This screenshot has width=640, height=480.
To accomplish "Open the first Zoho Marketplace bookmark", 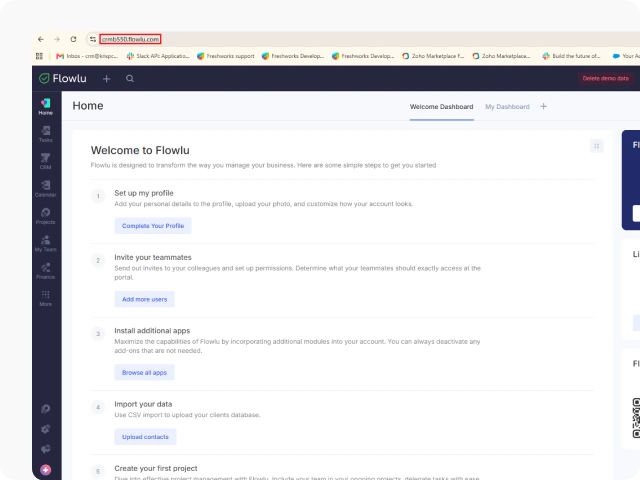I will 433,56.
